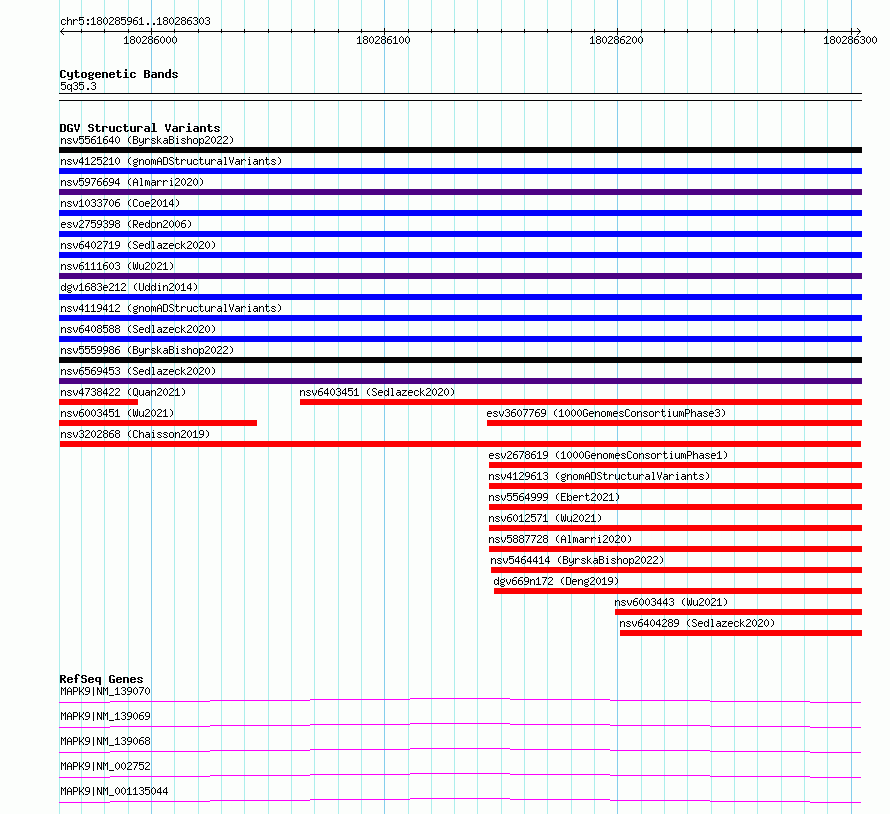Viewport: 890px width, 814px height.
Task: Click esv3607769 1000GenomesConsortiumPhase3 label
Action: tap(606, 413)
